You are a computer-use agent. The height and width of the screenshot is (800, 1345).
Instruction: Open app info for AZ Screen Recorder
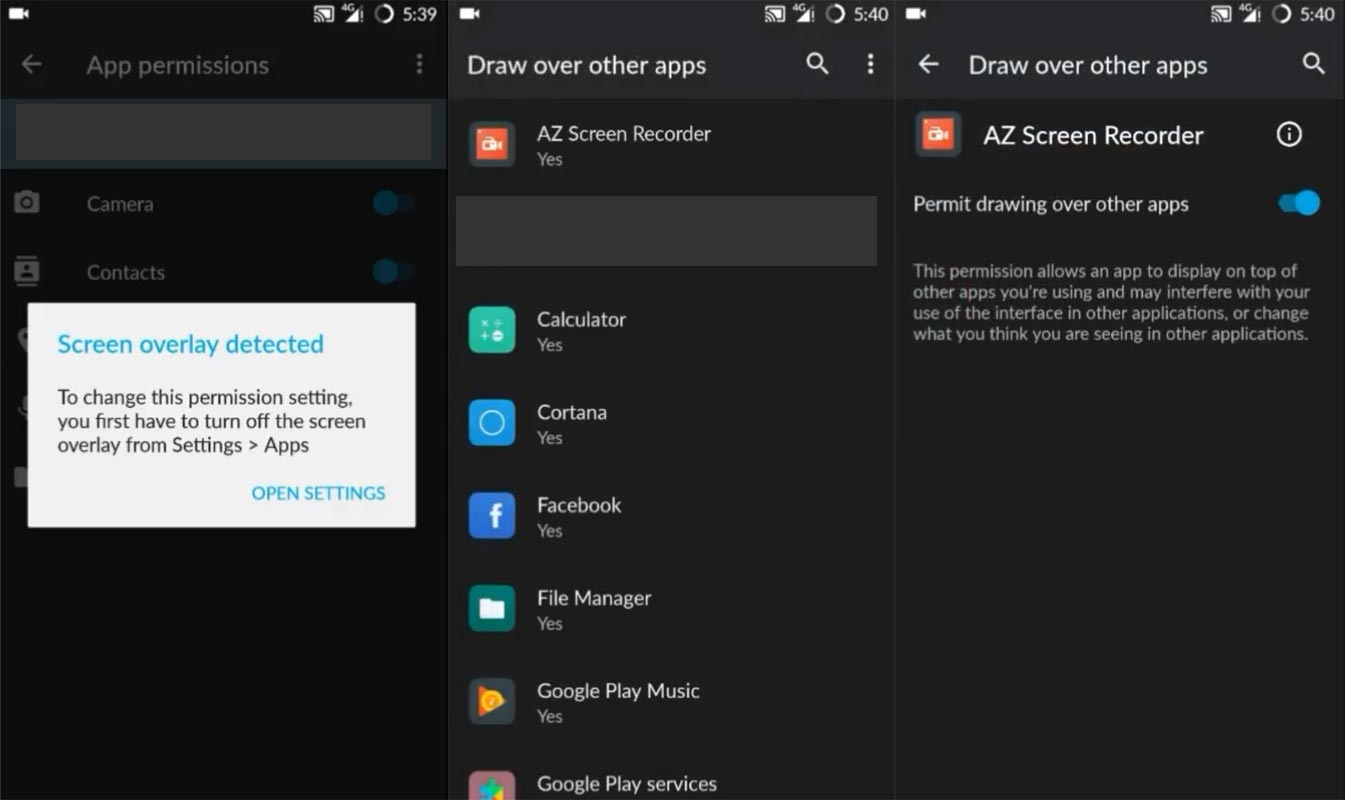pyautogui.click(x=1290, y=134)
